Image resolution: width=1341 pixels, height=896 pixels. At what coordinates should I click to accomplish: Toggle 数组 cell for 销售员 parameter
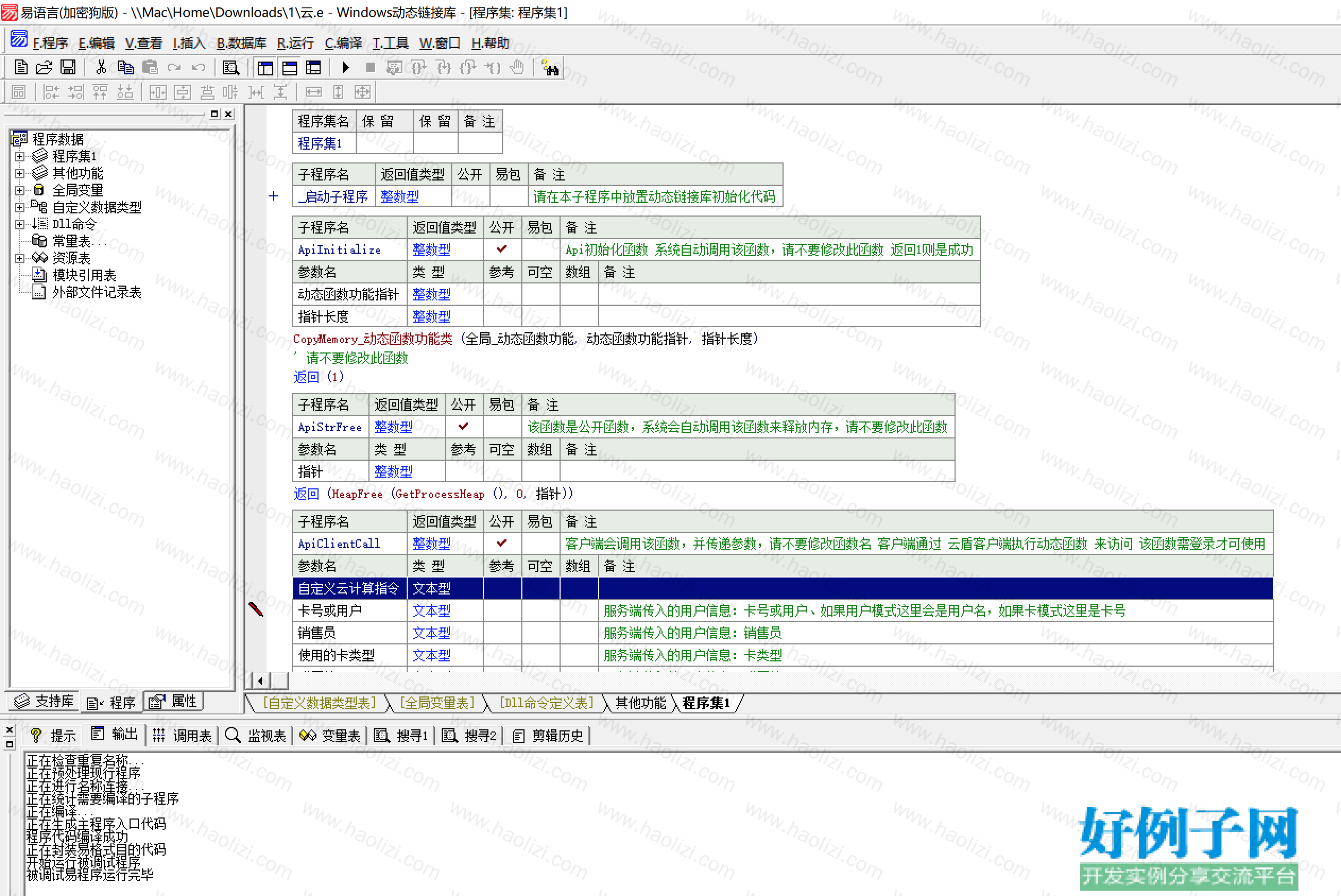[x=578, y=633]
